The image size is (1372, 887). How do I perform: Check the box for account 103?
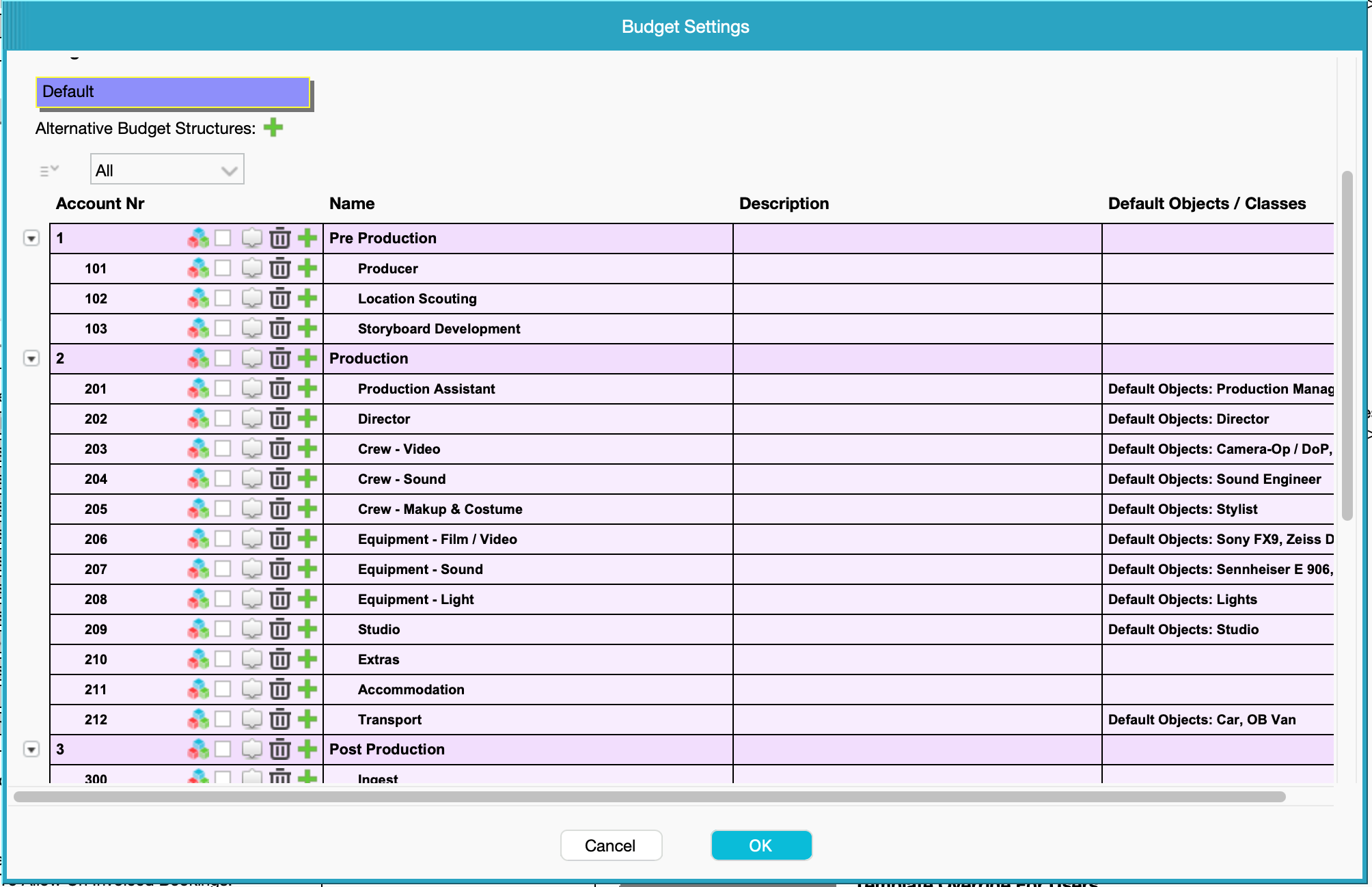coord(223,328)
